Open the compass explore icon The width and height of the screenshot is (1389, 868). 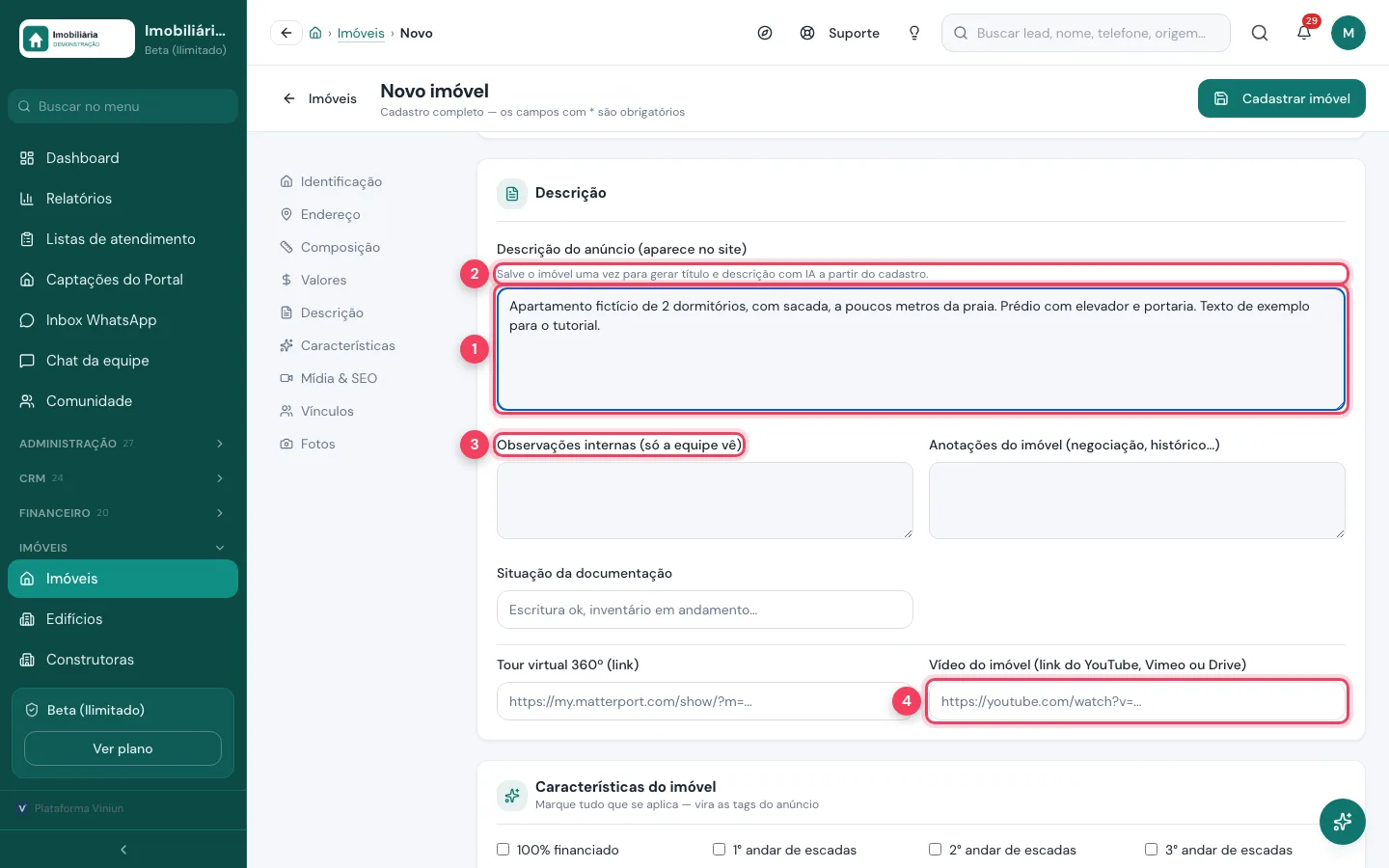click(765, 33)
